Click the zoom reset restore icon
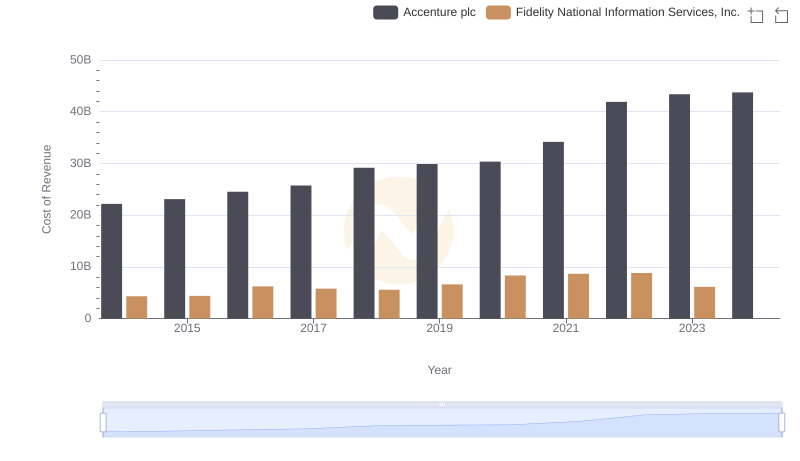800x461 pixels. pyautogui.click(x=781, y=15)
